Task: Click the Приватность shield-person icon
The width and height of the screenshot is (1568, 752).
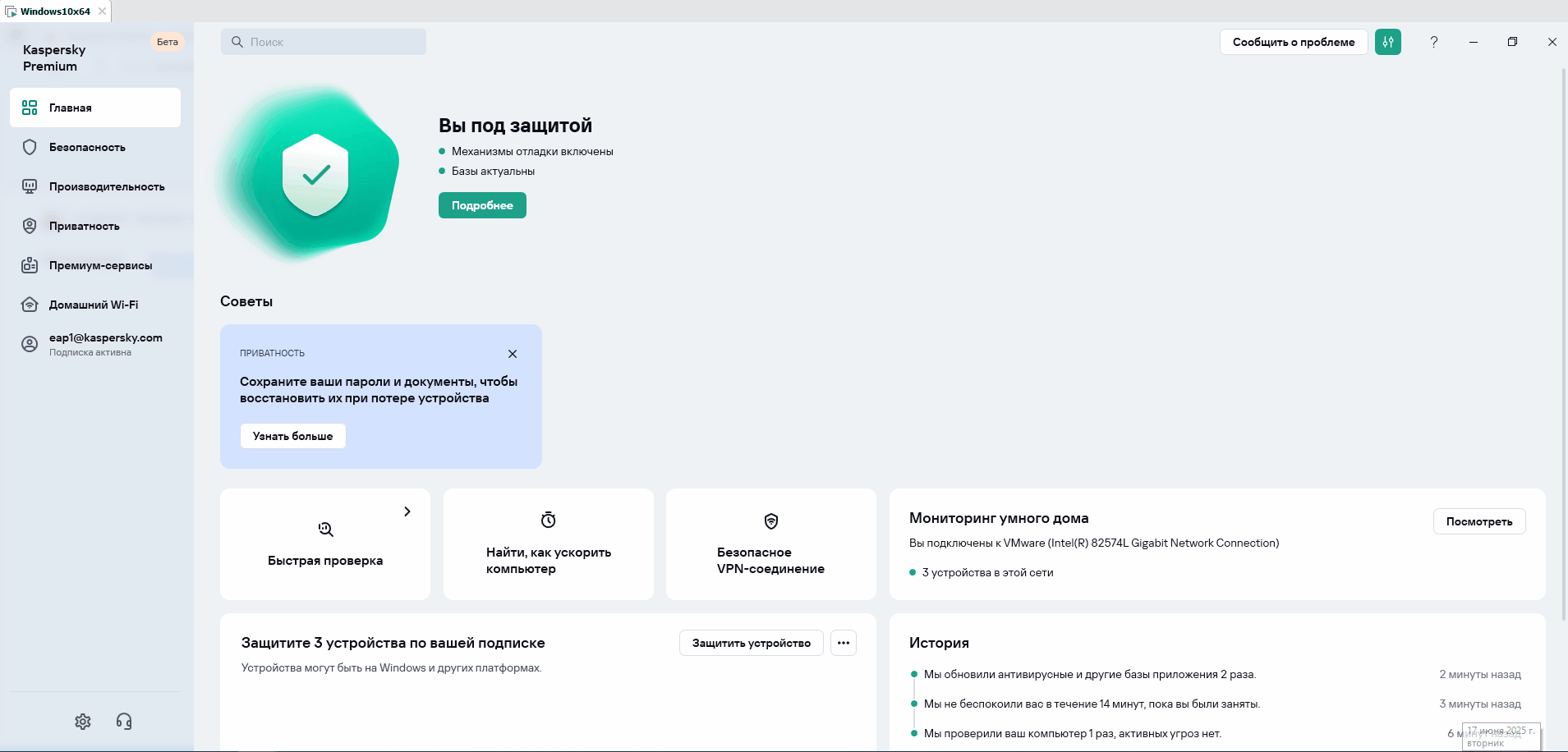Action: click(x=30, y=226)
